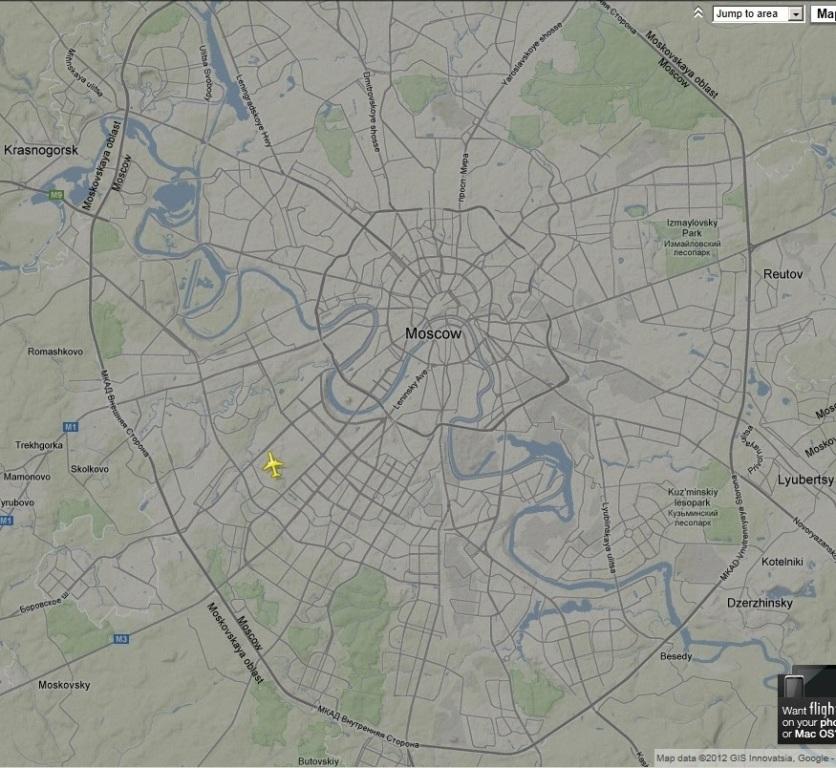Select the yellow airplane on the map
Image resolution: width=836 pixels, height=768 pixels.
(x=274, y=466)
